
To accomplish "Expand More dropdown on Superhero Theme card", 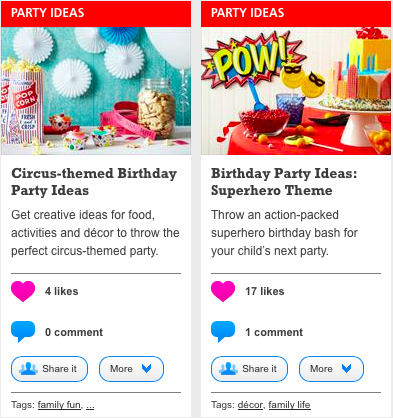I will (x=331, y=369).
